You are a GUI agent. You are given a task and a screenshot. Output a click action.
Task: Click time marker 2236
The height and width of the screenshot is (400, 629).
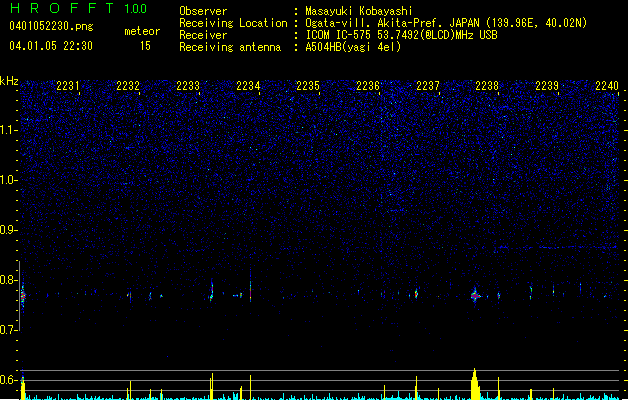click(x=368, y=86)
